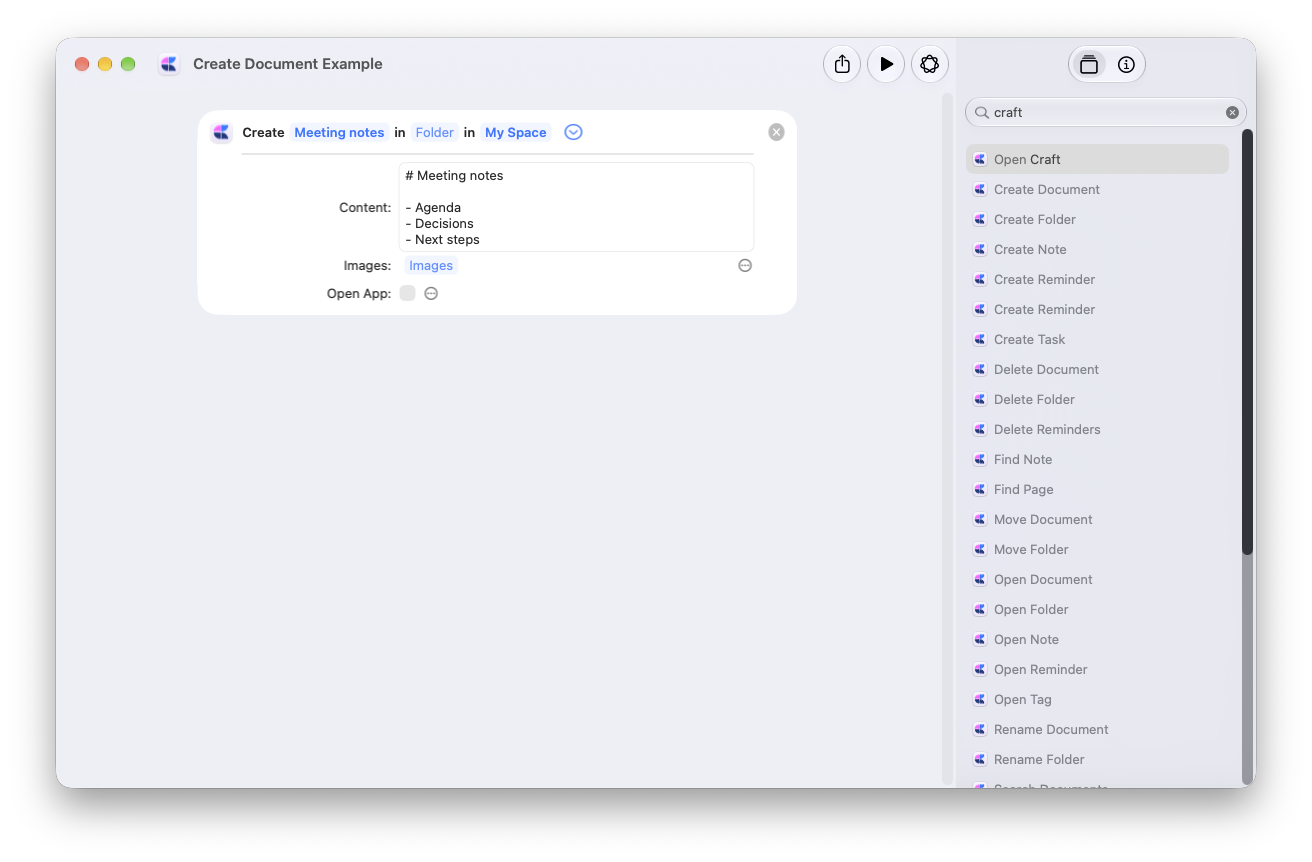The height and width of the screenshot is (862, 1312).
Task: Choose the 'Open Reminder' action
Action: pyautogui.click(x=1097, y=669)
